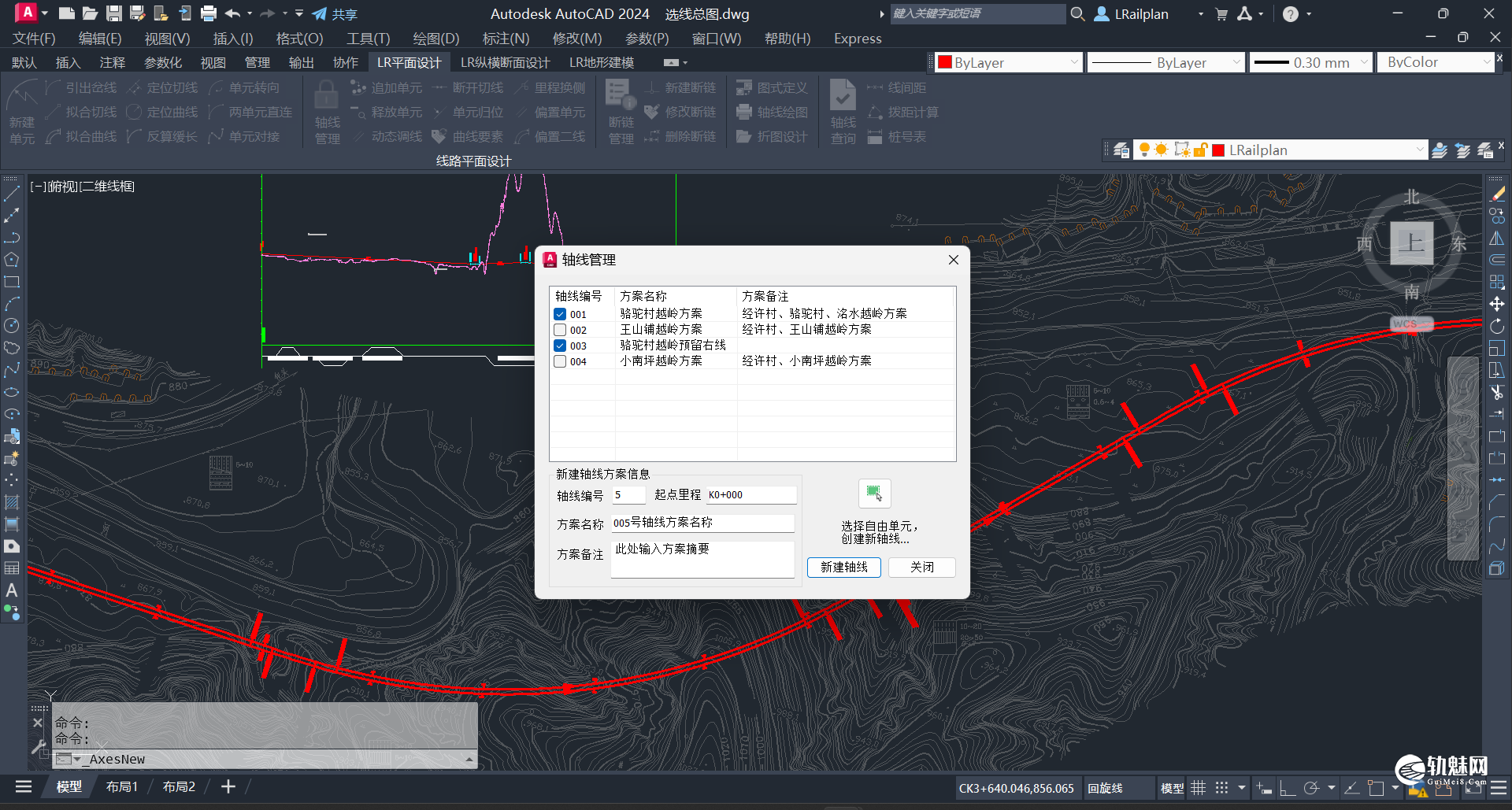Click the 关闭 button in dialog
This screenshot has width=1512, height=810.
(921, 567)
